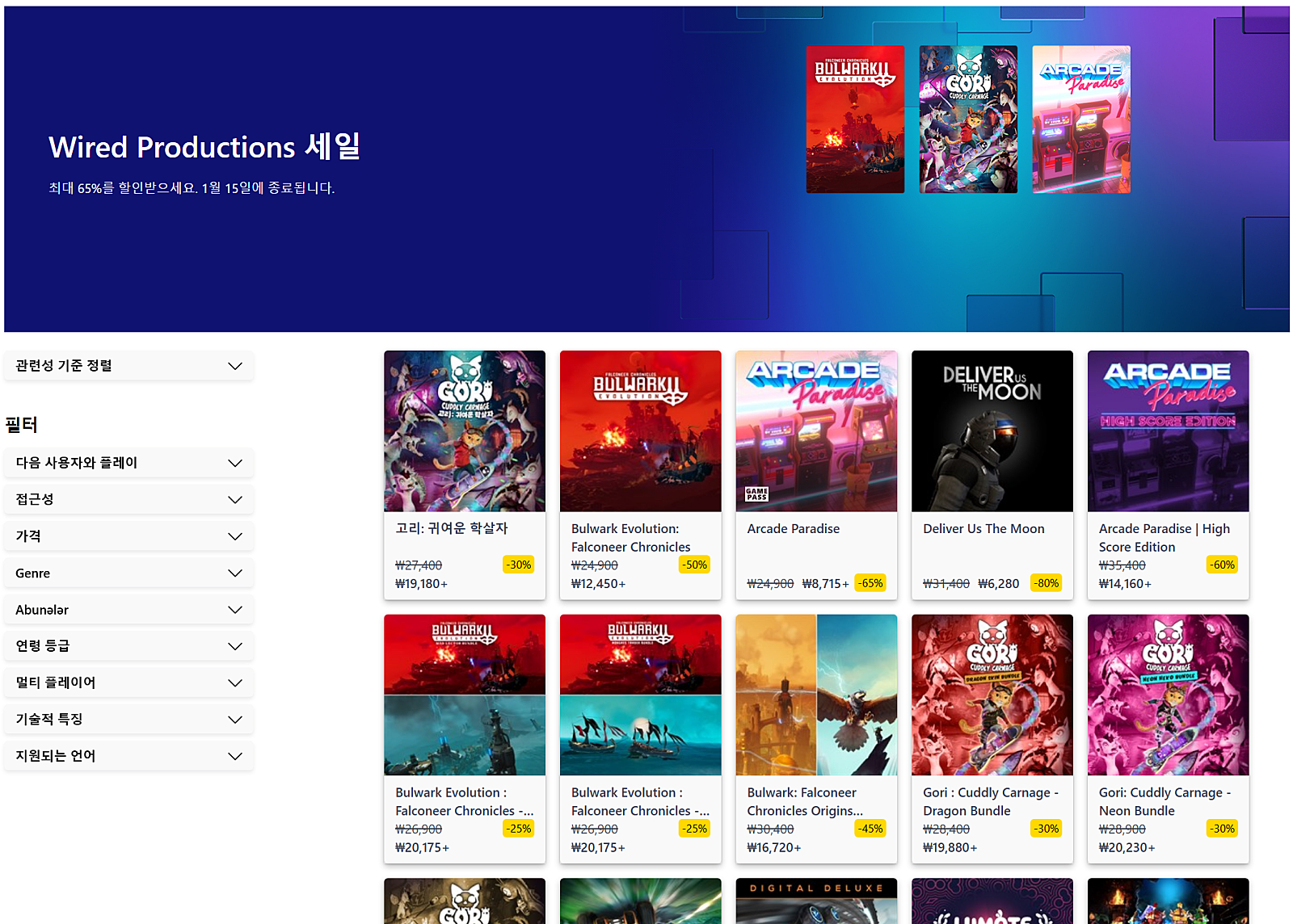Viewport: 1293px width, 924px height.
Task: Click the 고리: 귀여운 학살자 title link
Action: 452,528
